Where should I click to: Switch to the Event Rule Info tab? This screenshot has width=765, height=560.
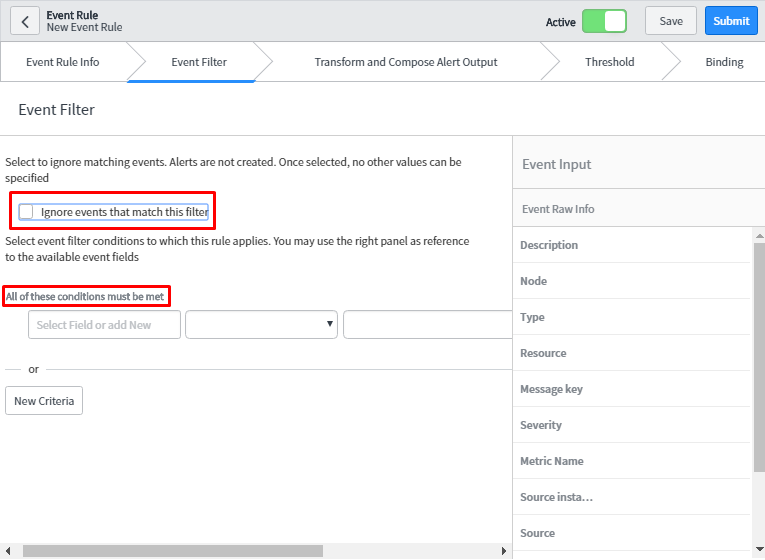[63, 62]
